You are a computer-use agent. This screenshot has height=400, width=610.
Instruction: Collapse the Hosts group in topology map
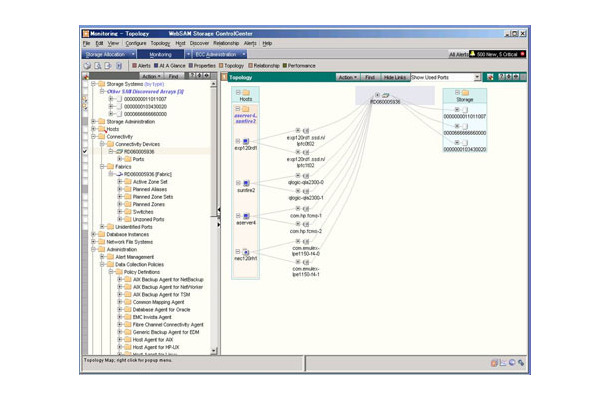[x=238, y=93]
